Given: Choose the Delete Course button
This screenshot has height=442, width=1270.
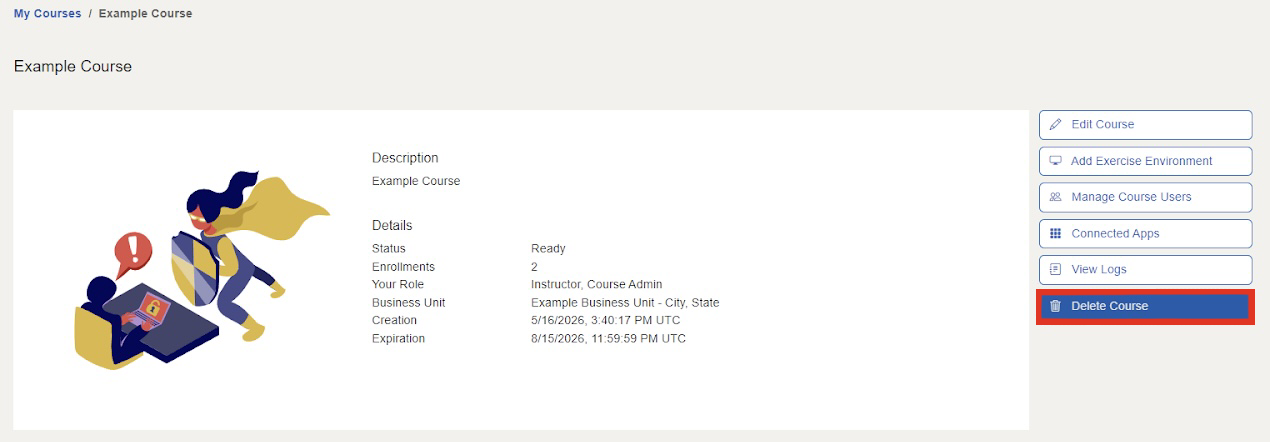Looking at the screenshot, I should click(x=1146, y=306).
